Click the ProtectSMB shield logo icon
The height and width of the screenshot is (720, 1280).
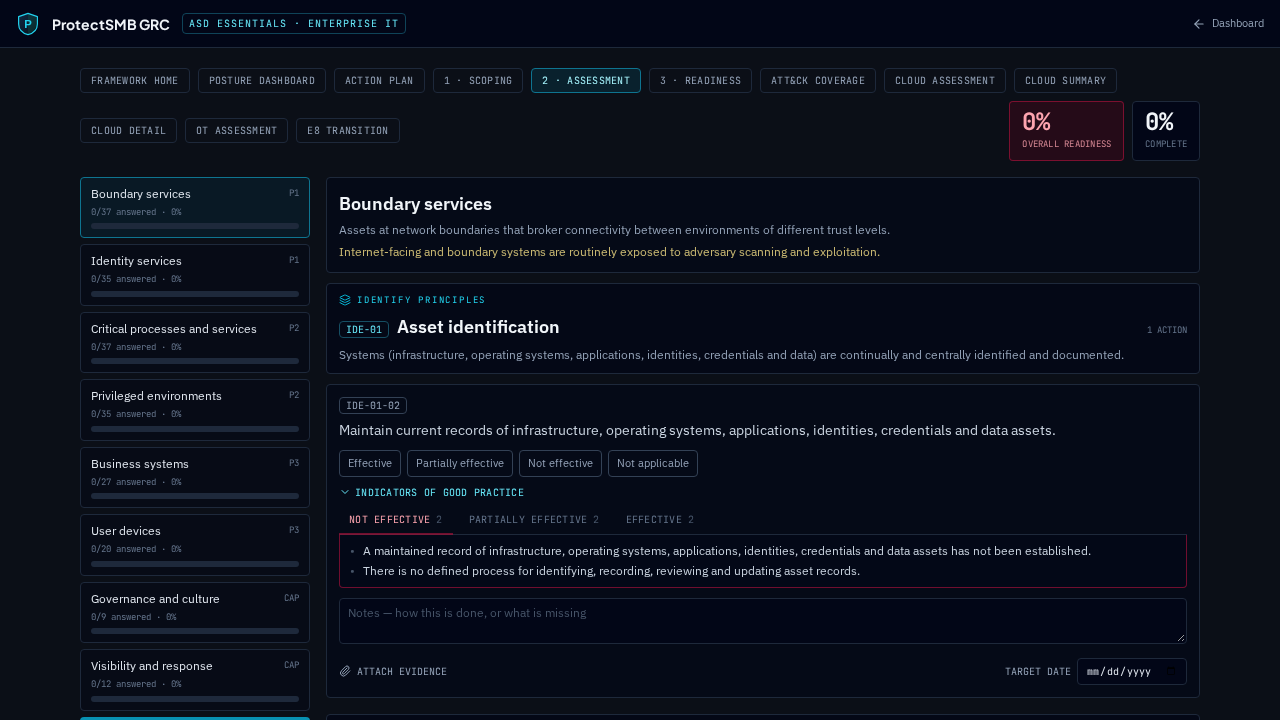(28, 24)
